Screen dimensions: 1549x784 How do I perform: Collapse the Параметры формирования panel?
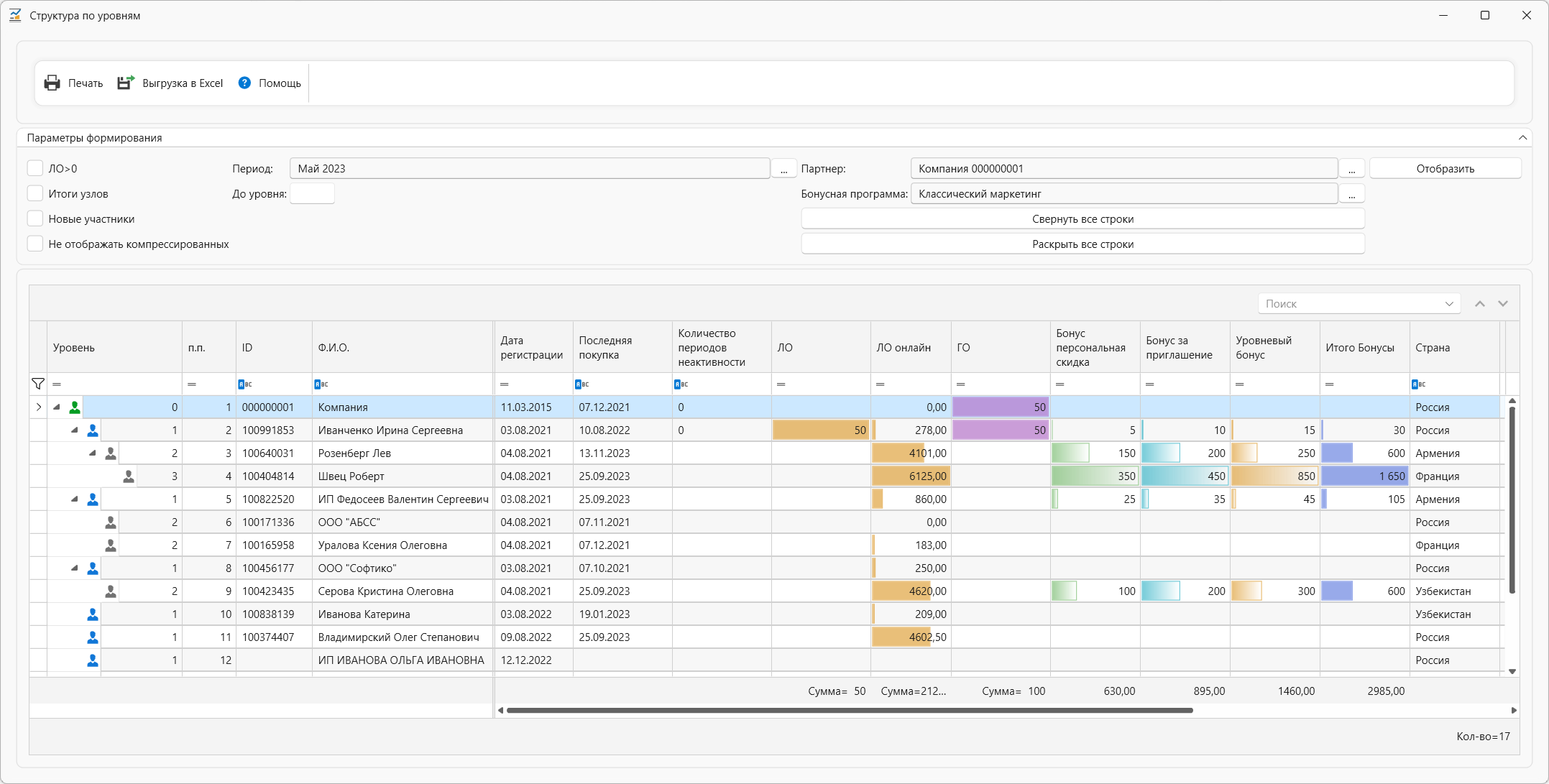click(x=1522, y=138)
